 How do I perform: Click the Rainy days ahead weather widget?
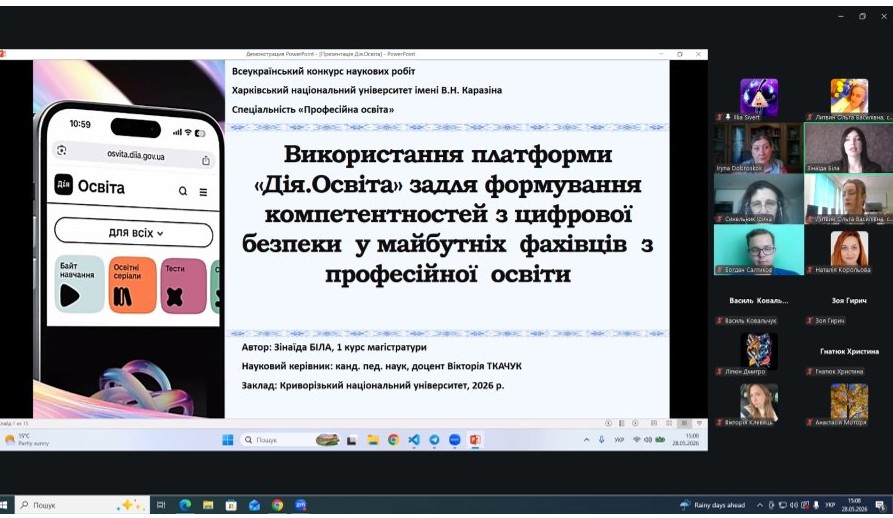712,505
